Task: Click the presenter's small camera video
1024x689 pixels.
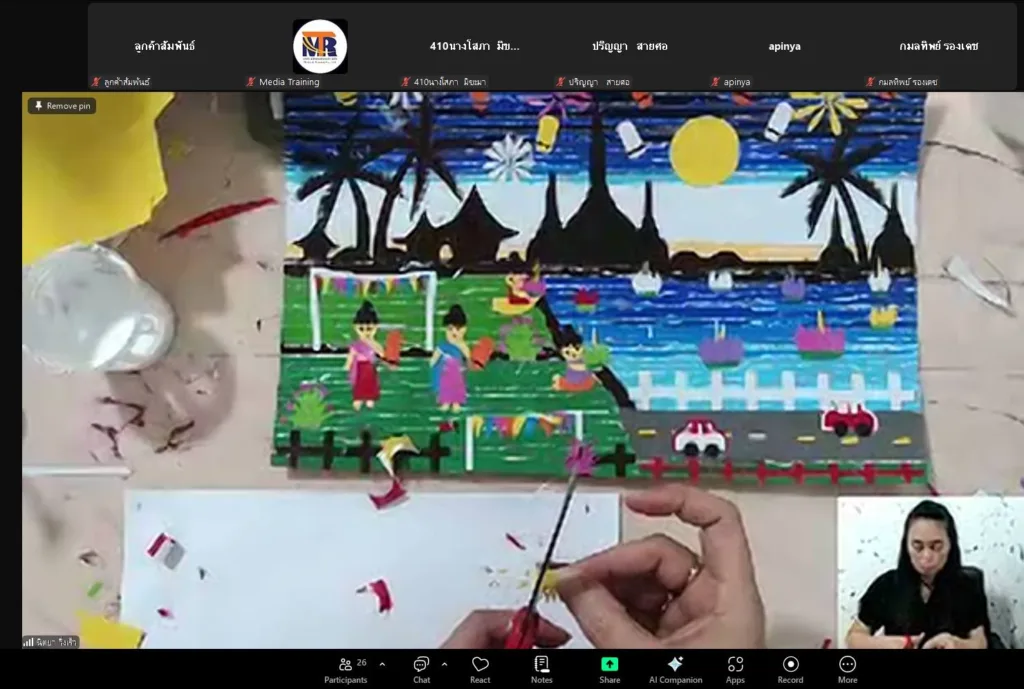Action: (930, 573)
